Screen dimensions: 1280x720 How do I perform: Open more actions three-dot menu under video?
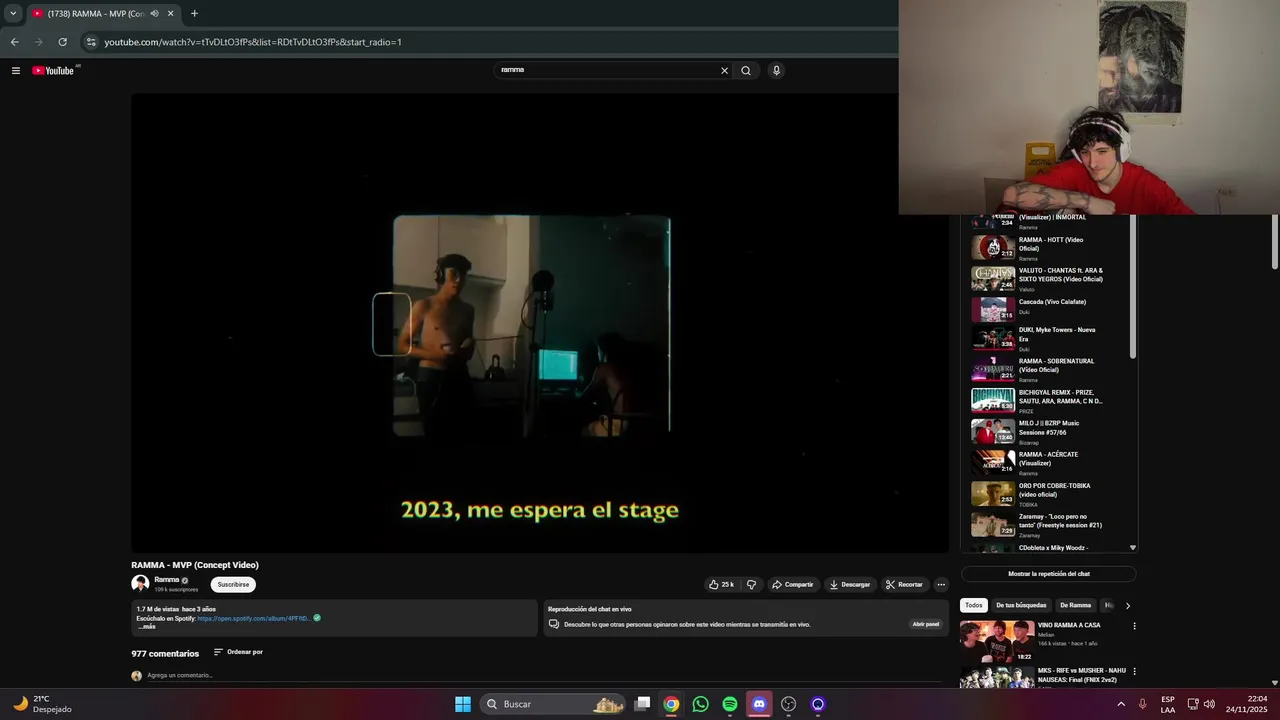point(941,584)
